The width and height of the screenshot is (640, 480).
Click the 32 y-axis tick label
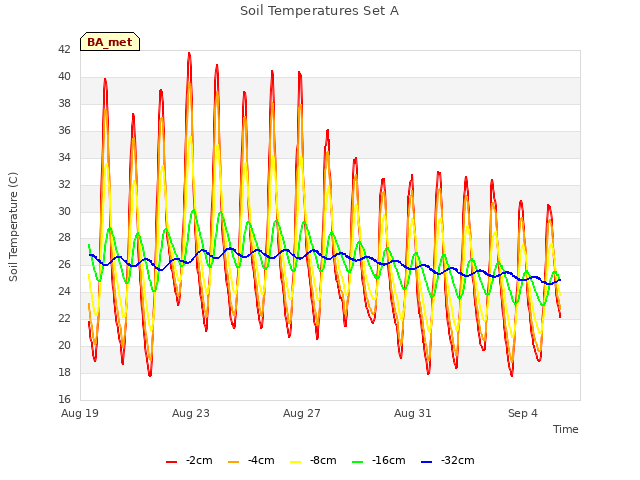point(64,184)
